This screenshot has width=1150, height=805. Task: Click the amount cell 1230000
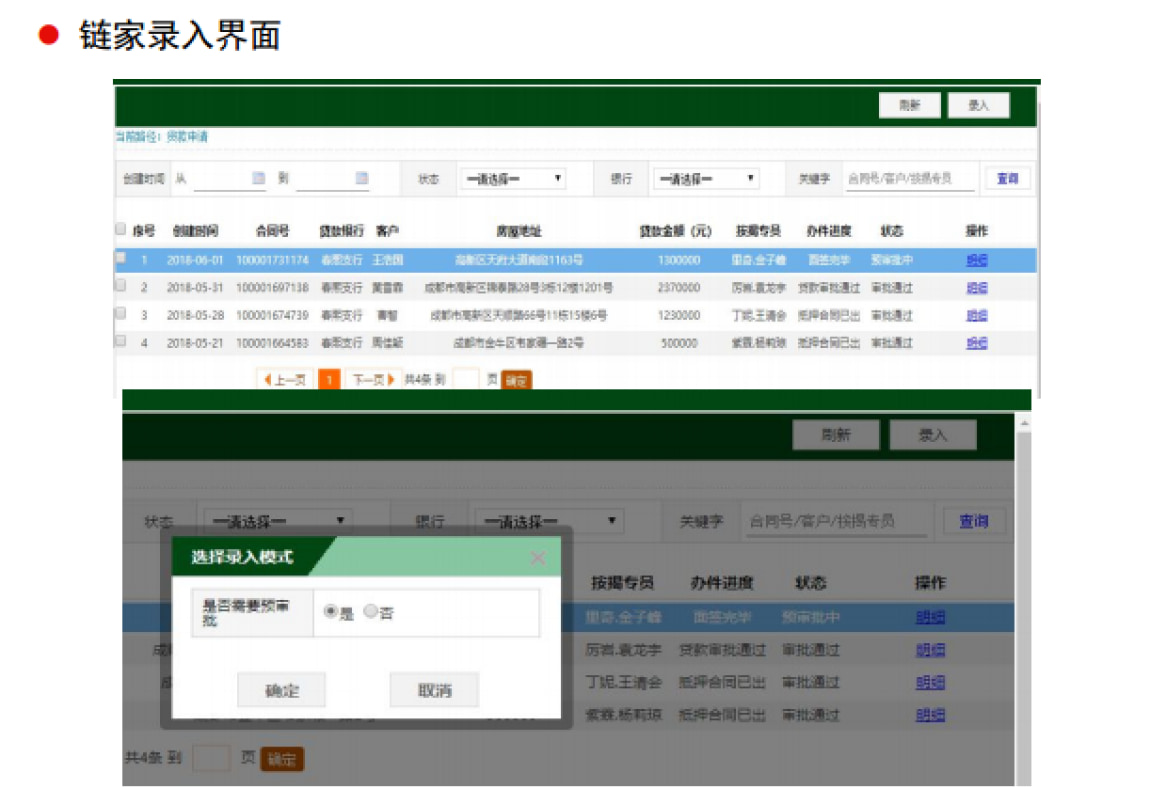pos(679,315)
